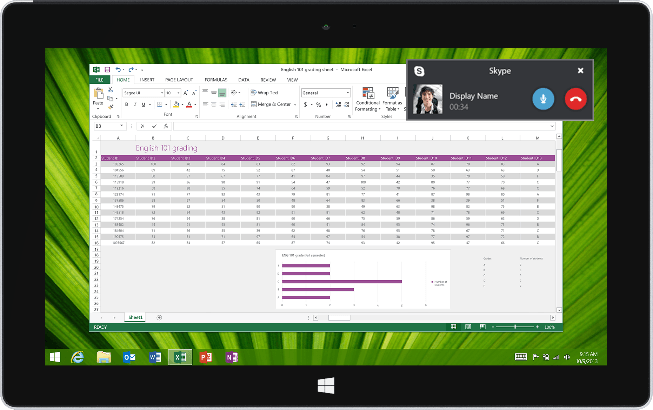Open PowerPoint from the taskbar
Viewport: 653px width, 410px height.
point(206,357)
